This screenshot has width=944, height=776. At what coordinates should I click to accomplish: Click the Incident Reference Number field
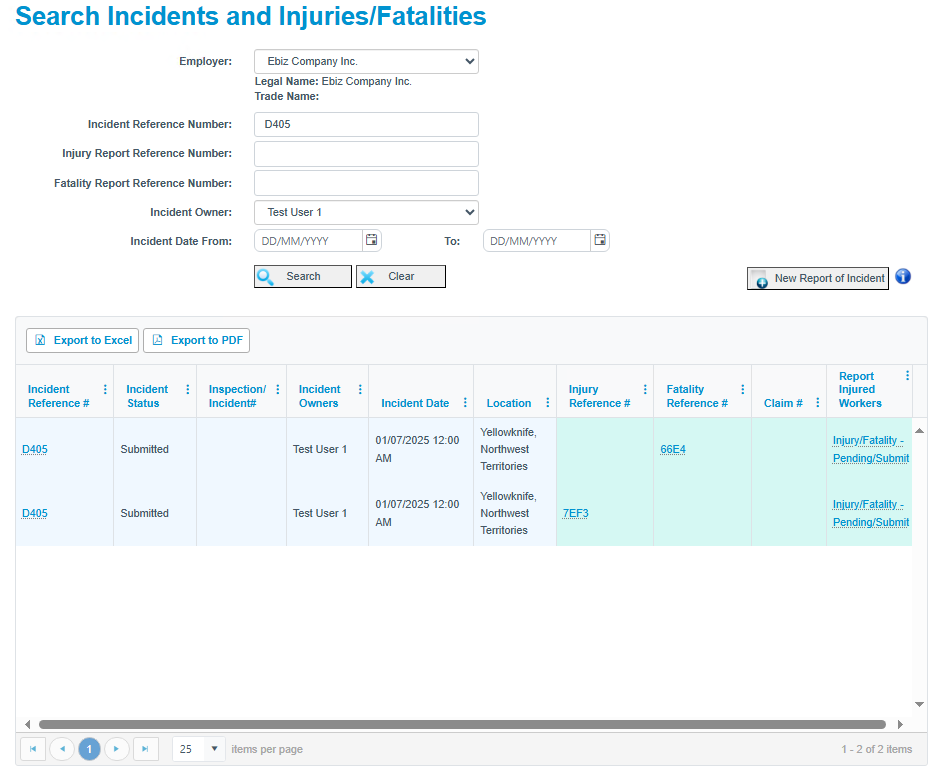coord(366,125)
